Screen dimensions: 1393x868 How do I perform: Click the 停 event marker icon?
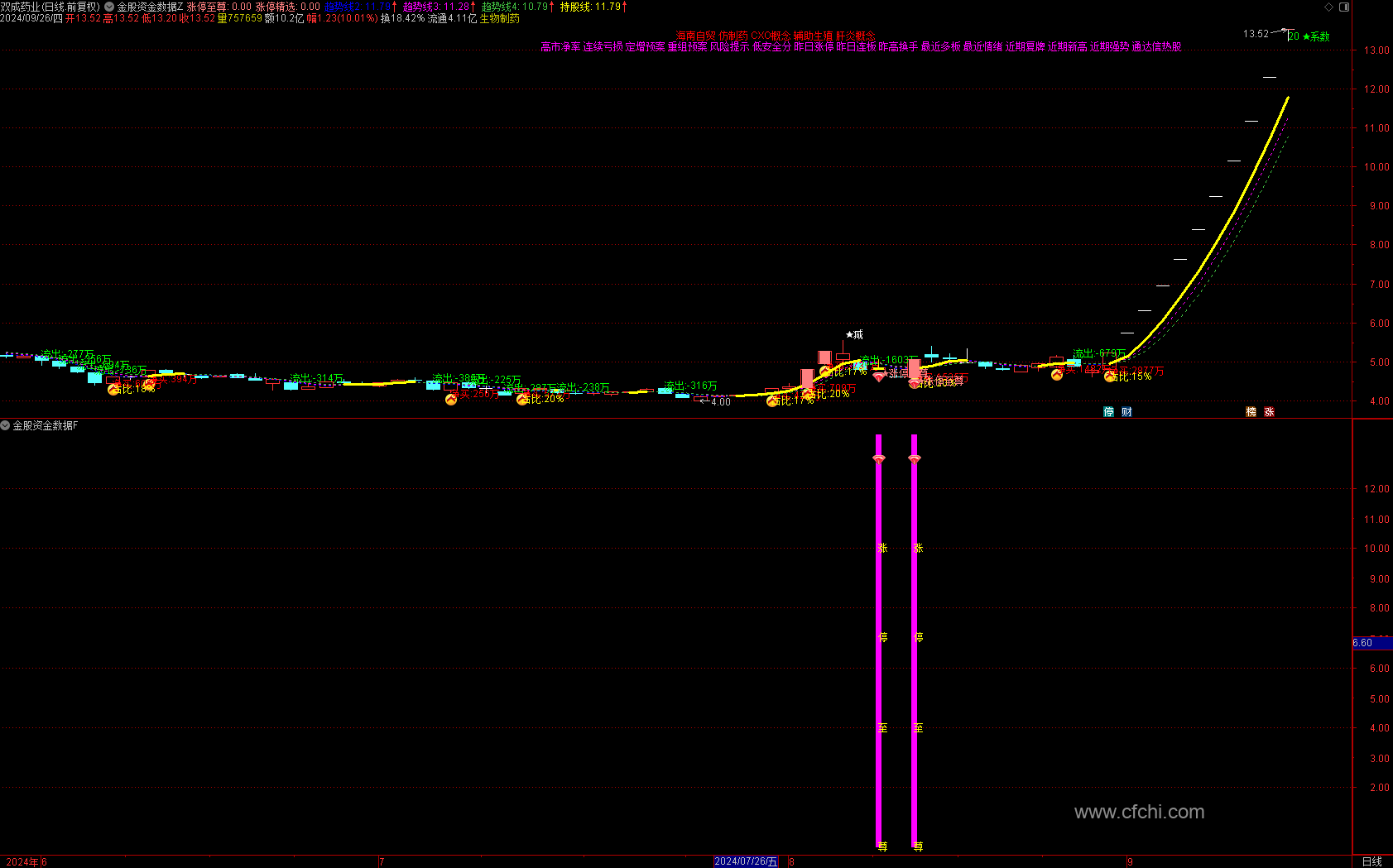click(x=1109, y=412)
